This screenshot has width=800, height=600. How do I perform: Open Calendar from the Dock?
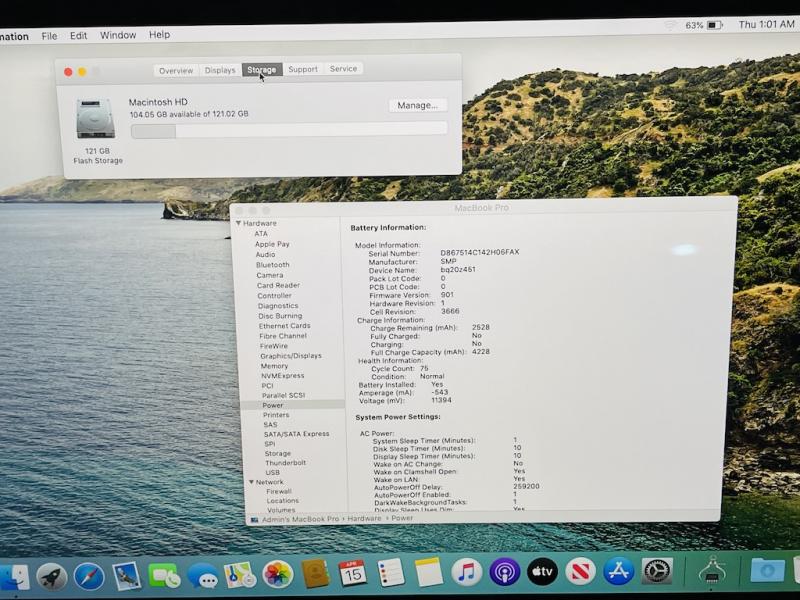(353, 573)
